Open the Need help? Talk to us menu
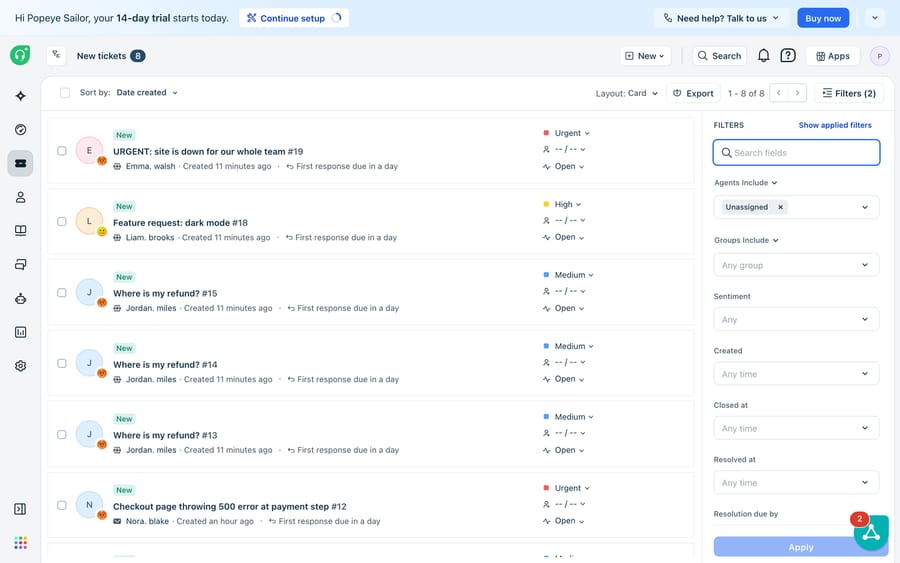 point(721,18)
